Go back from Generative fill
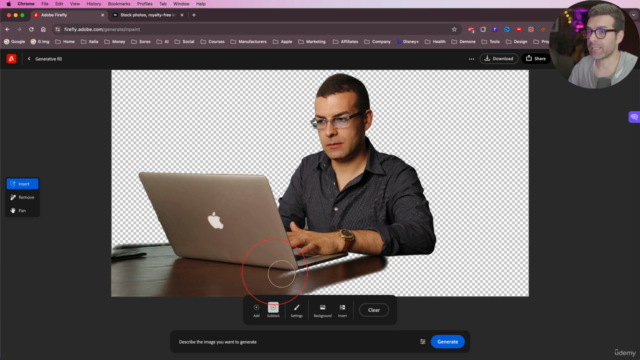The width and height of the screenshot is (640, 360). (x=29, y=59)
